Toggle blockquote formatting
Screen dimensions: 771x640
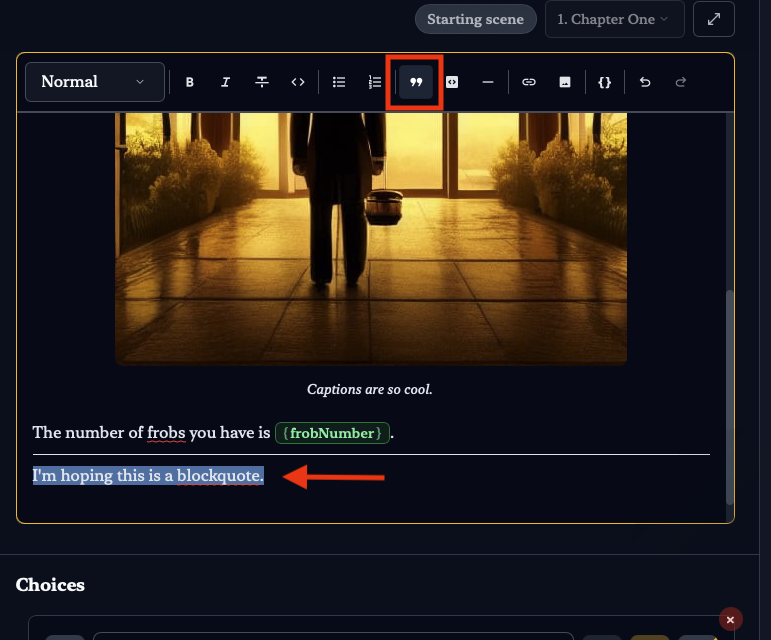click(x=416, y=82)
